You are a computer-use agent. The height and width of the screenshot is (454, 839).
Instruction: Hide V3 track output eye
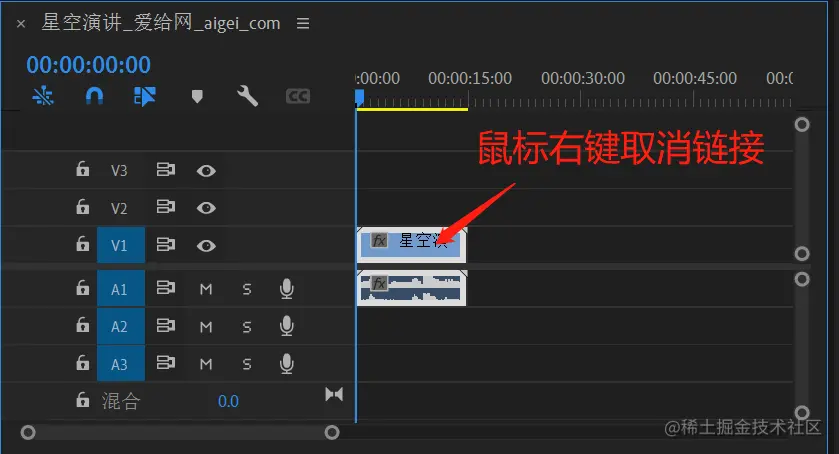(x=206, y=171)
